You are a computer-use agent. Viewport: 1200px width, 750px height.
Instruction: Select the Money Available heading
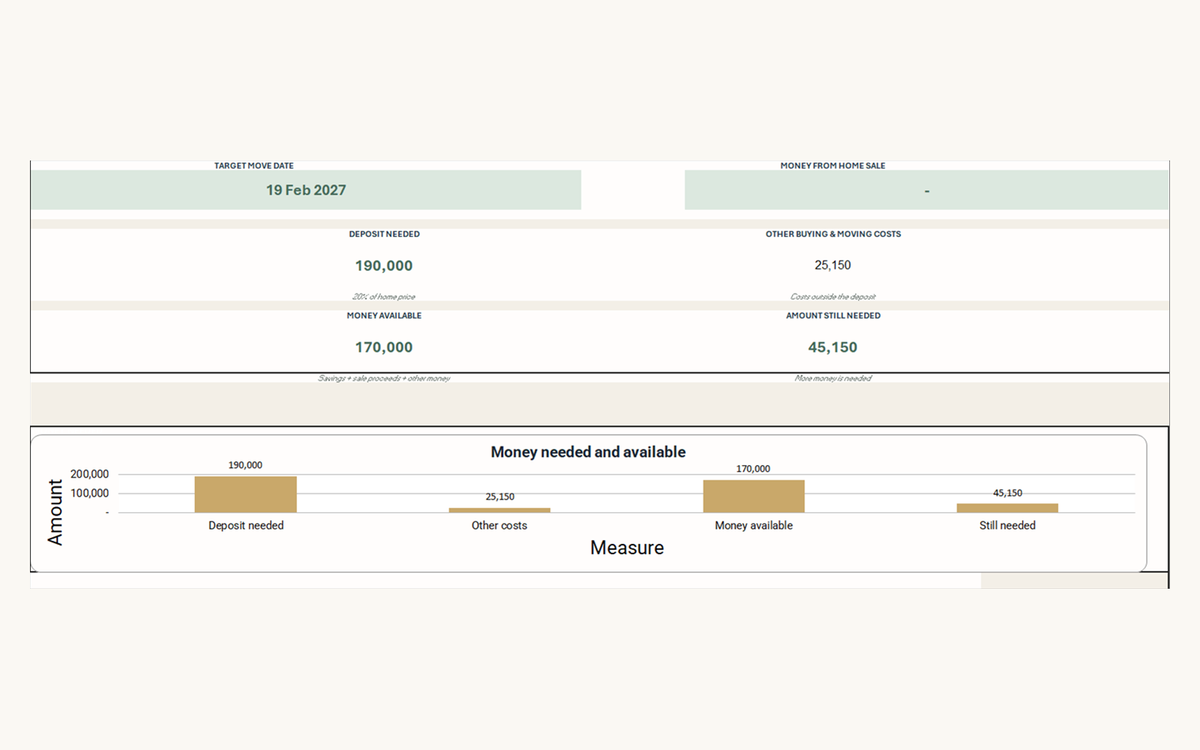(384, 316)
